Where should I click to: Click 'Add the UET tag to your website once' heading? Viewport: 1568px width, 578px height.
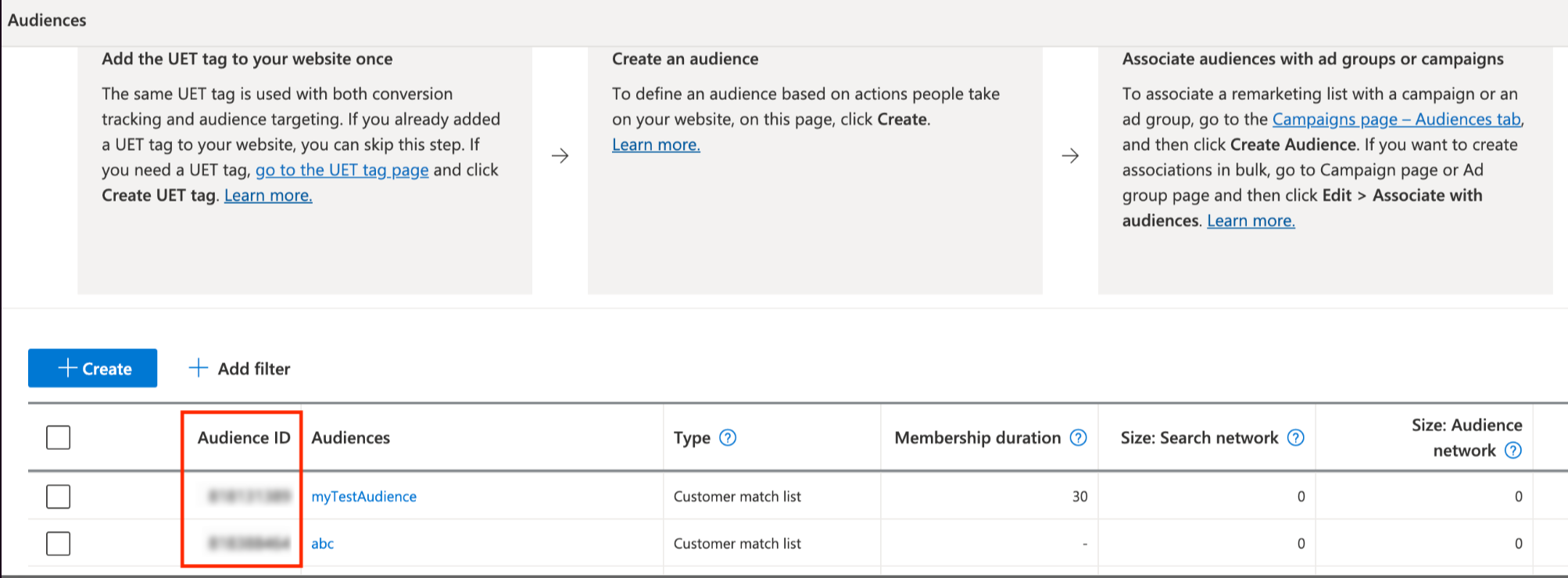(247, 59)
